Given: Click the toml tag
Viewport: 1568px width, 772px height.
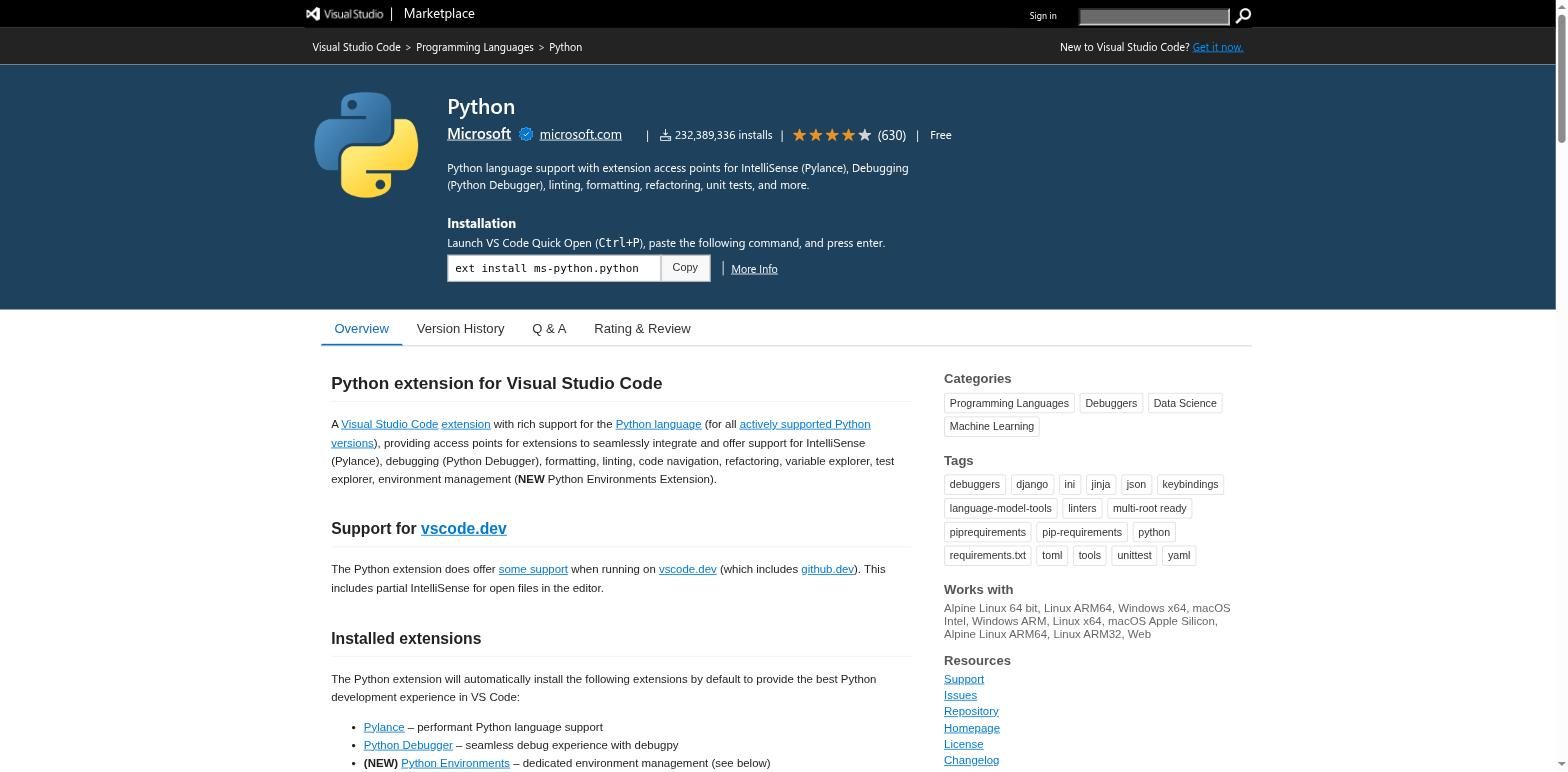Looking at the screenshot, I should [1052, 555].
